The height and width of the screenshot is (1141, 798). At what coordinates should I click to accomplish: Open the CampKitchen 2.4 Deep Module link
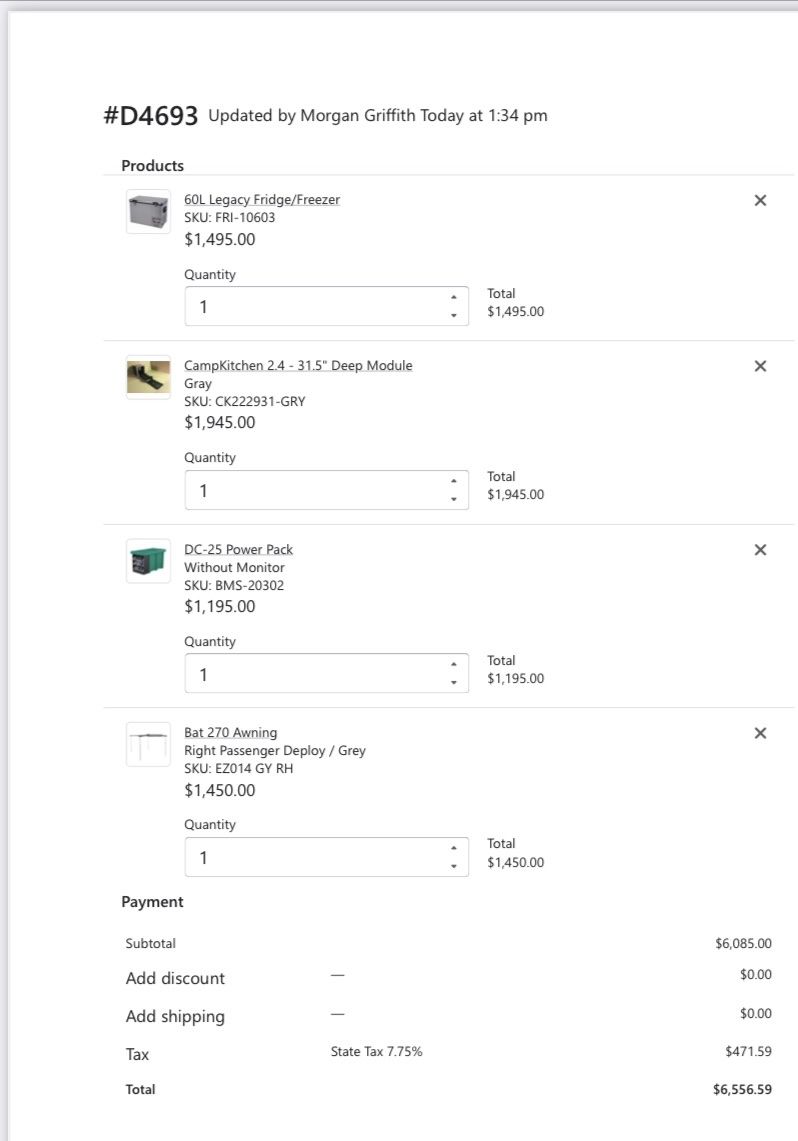click(298, 365)
